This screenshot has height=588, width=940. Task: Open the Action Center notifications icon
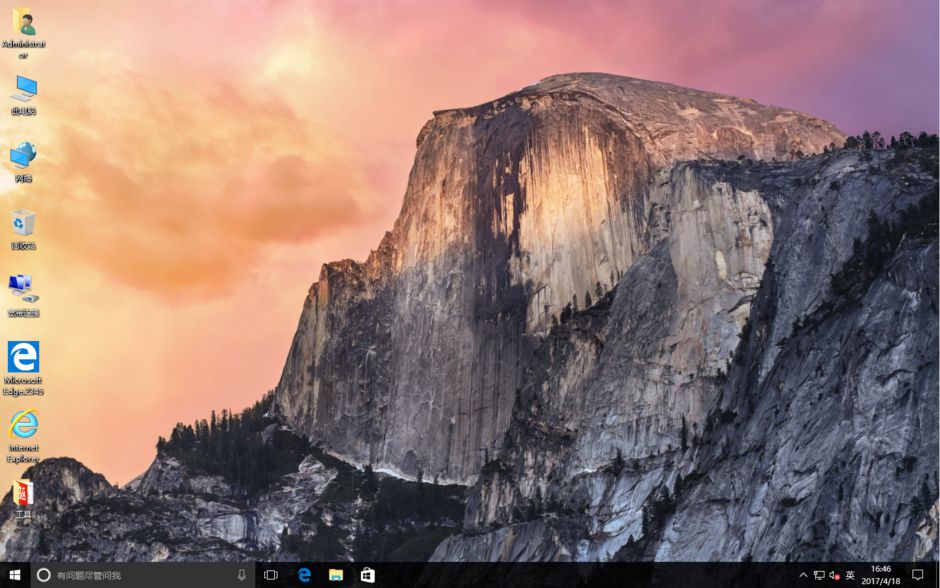918,575
